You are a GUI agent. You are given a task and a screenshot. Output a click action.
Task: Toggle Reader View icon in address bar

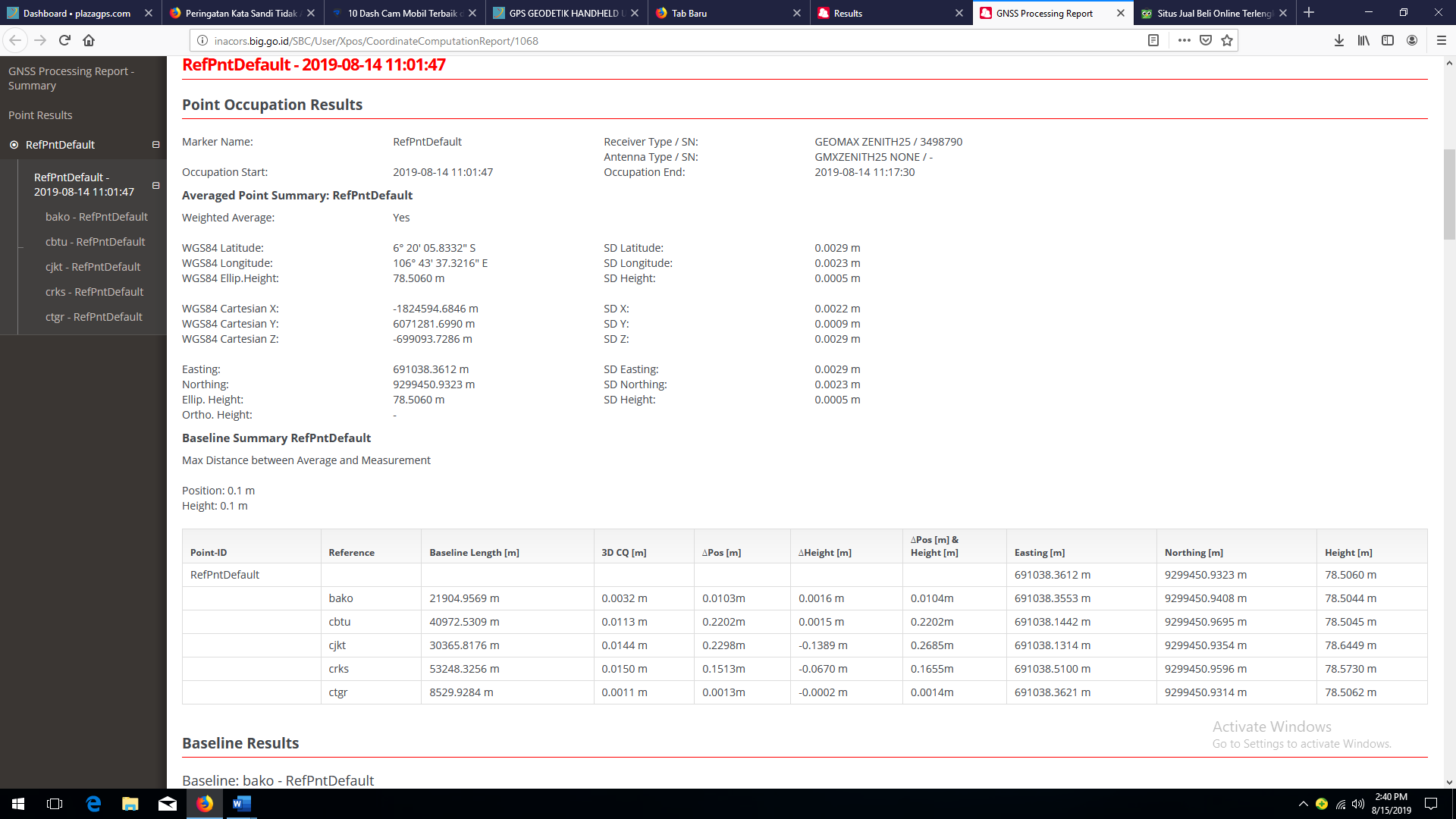click(1153, 40)
